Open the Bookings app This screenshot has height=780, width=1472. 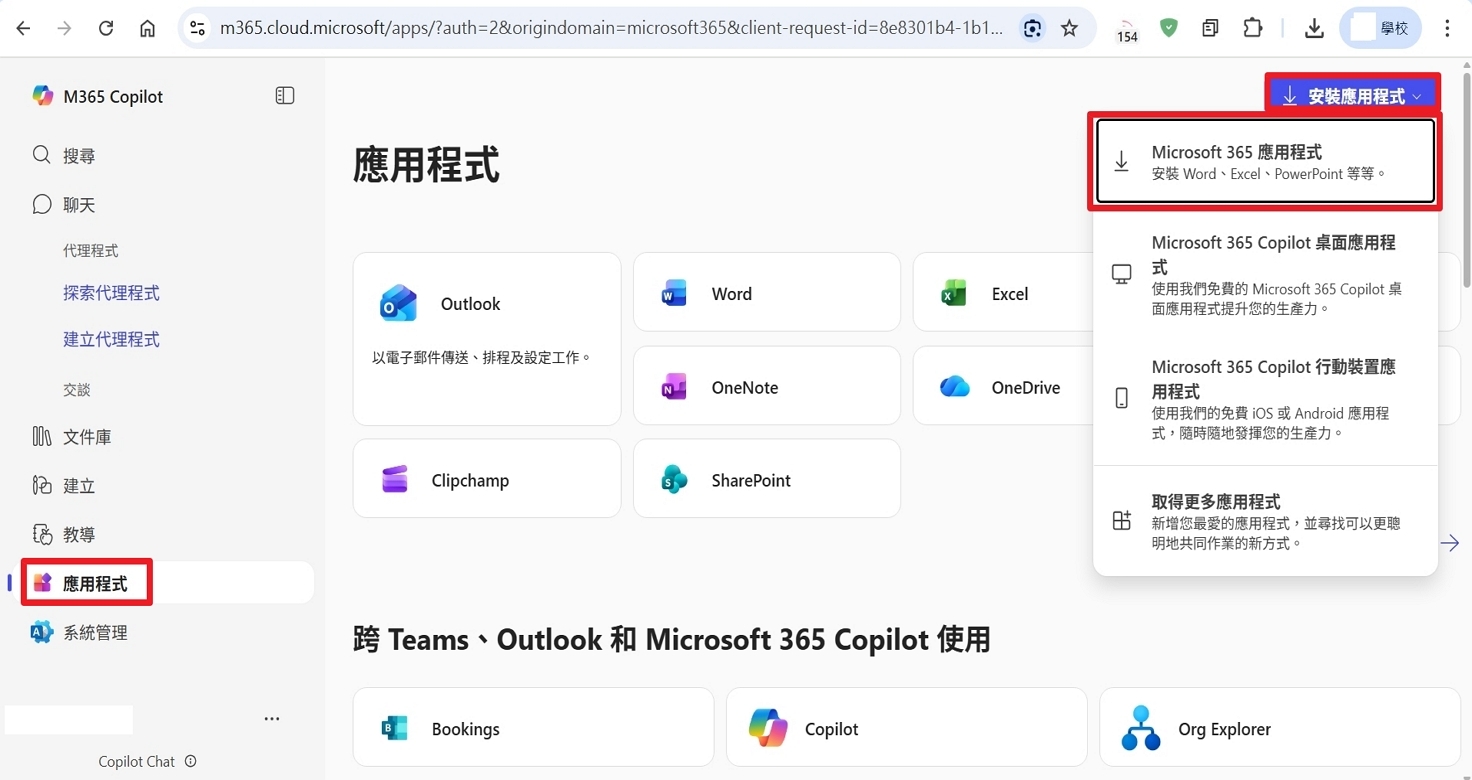click(x=532, y=729)
